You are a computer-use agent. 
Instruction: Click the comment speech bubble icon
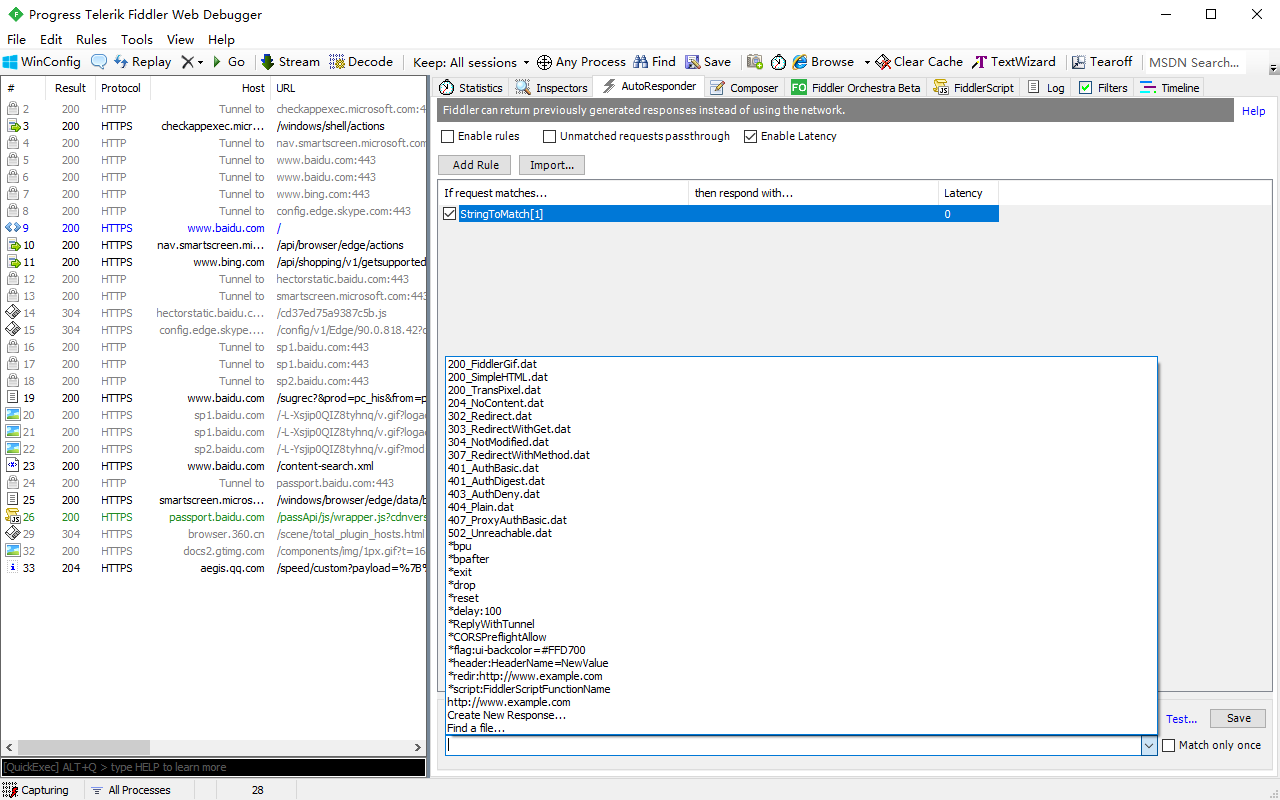coord(99,62)
